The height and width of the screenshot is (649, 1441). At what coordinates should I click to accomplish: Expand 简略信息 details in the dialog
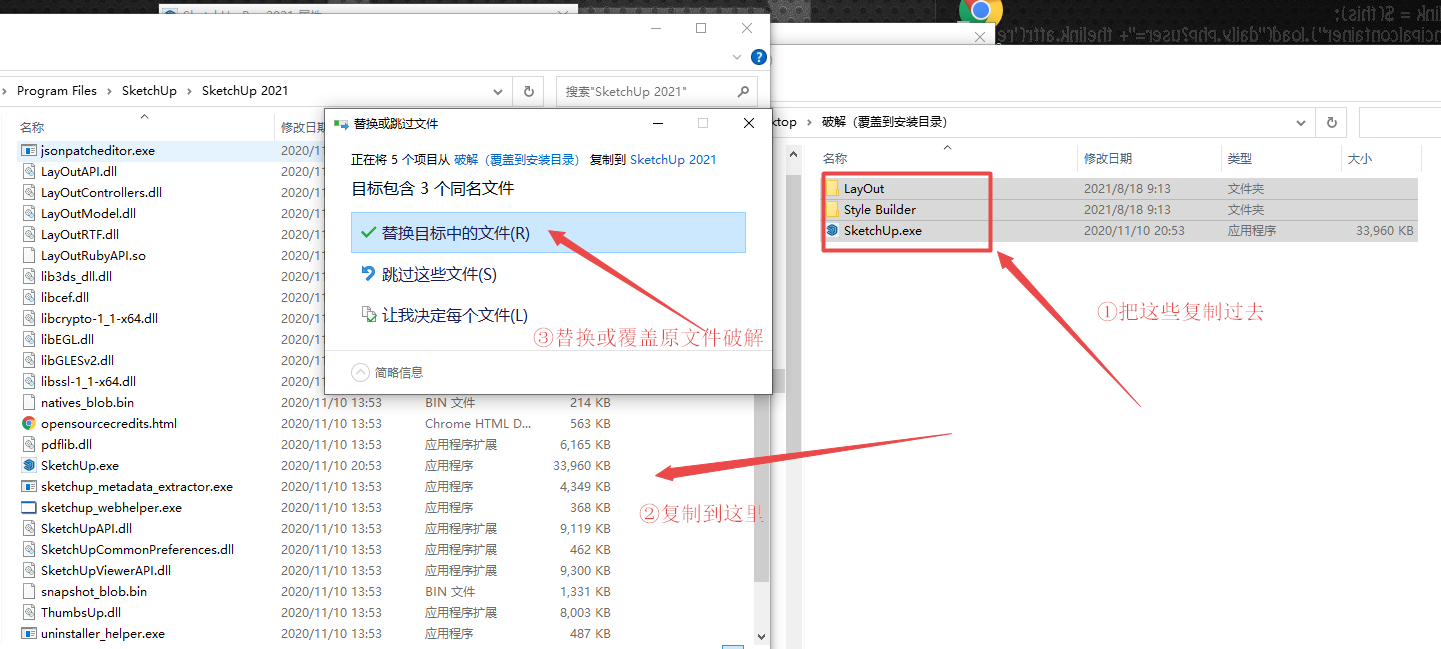pyautogui.click(x=361, y=372)
